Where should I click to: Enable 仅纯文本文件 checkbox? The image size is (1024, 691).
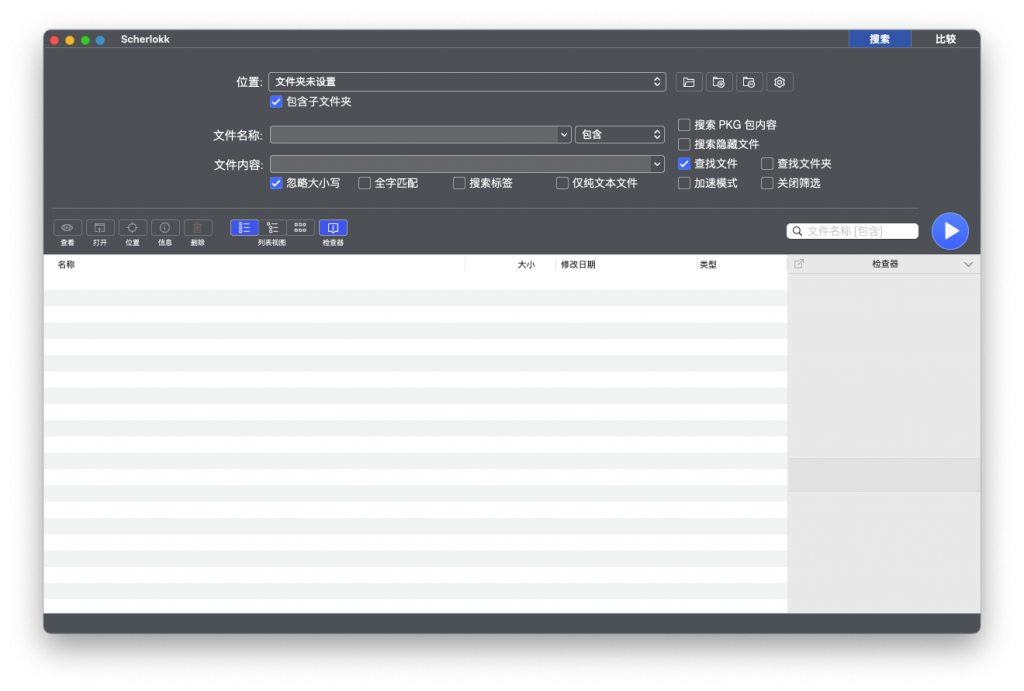(x=562, y=184)
